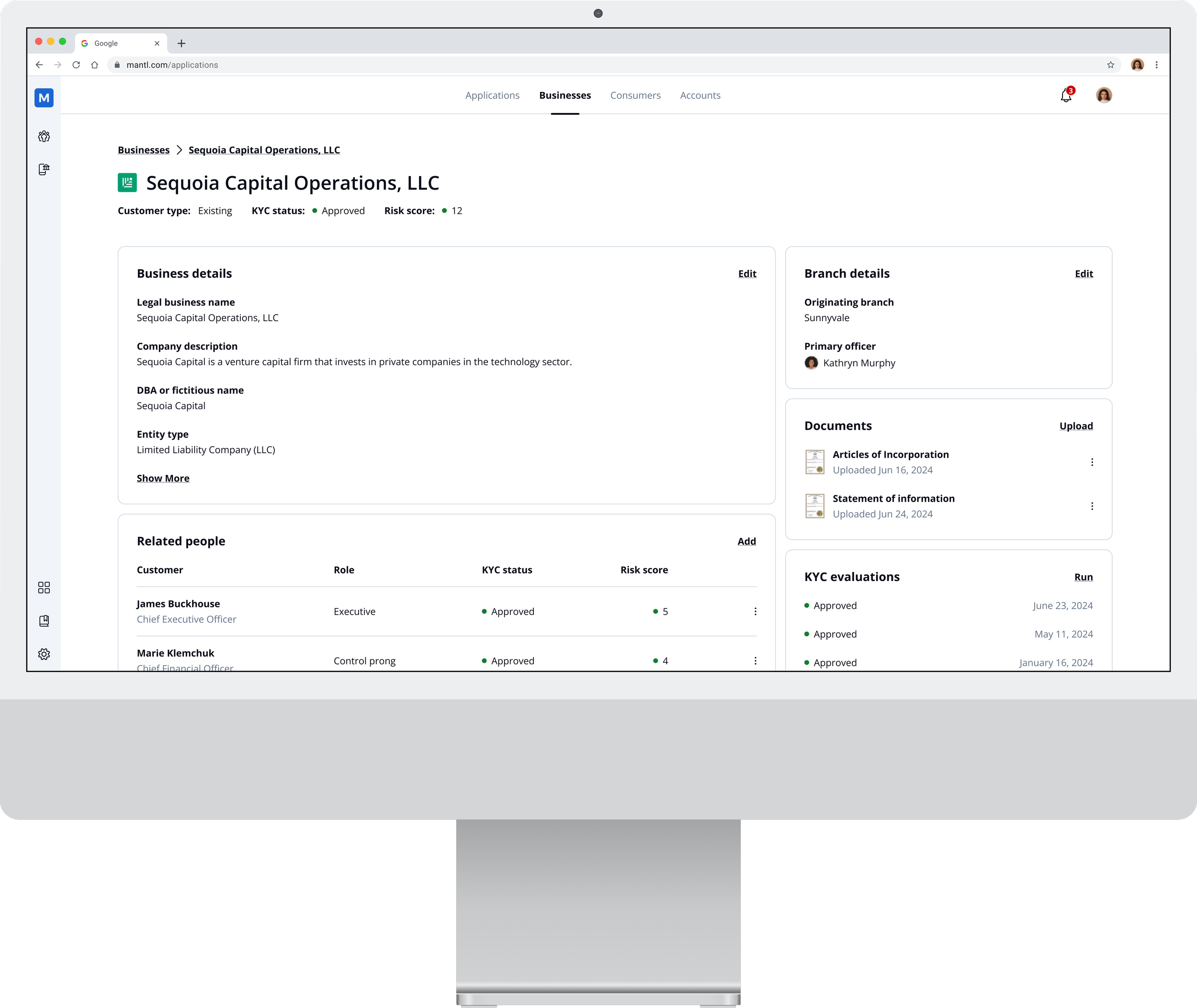The width and height of the screenshot is (1197, 1008).
Task: Switch to the Applications tab
Action: pyautogui.click(x=492, y=95)
